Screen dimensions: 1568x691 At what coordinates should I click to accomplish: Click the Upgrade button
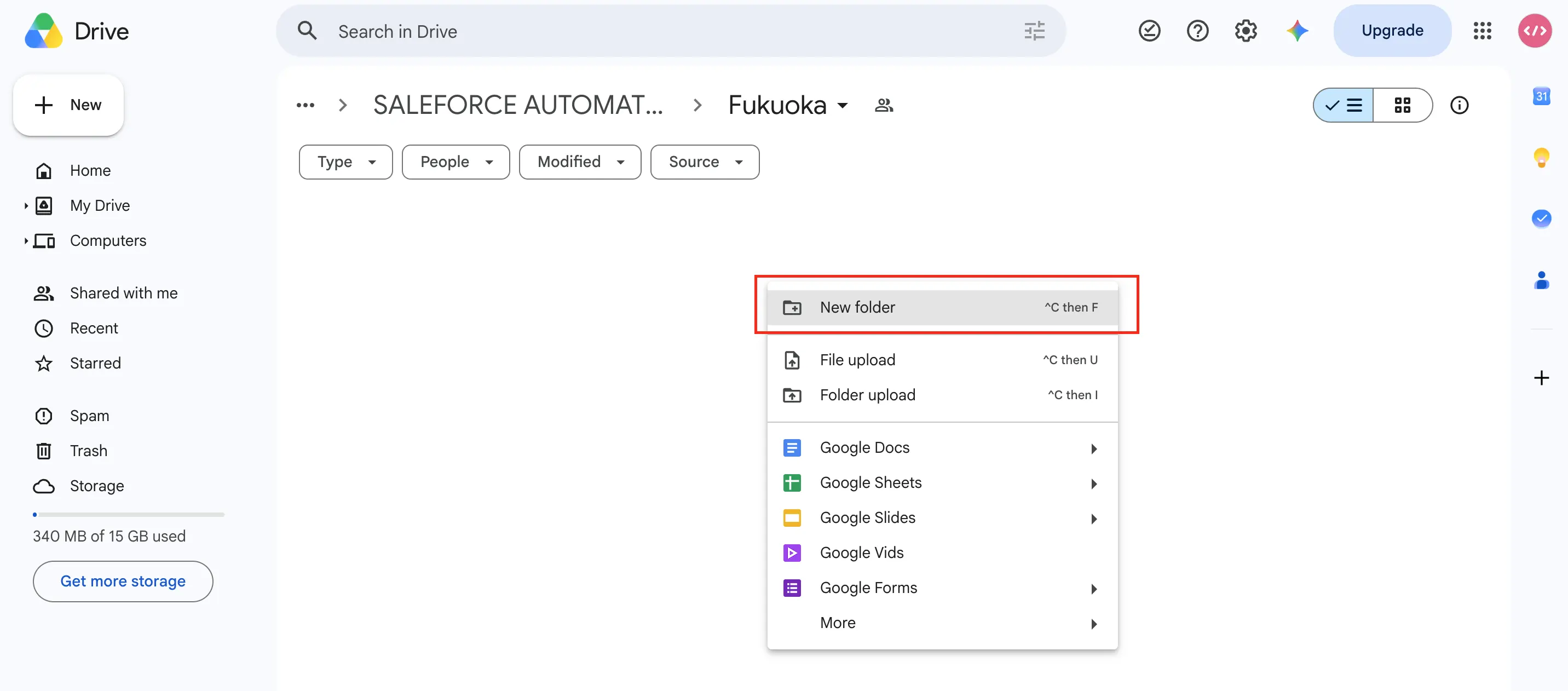click(1392, 31)
